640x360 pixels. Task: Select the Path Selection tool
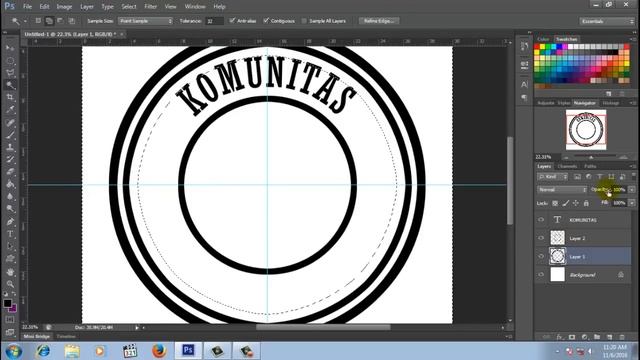10,247
